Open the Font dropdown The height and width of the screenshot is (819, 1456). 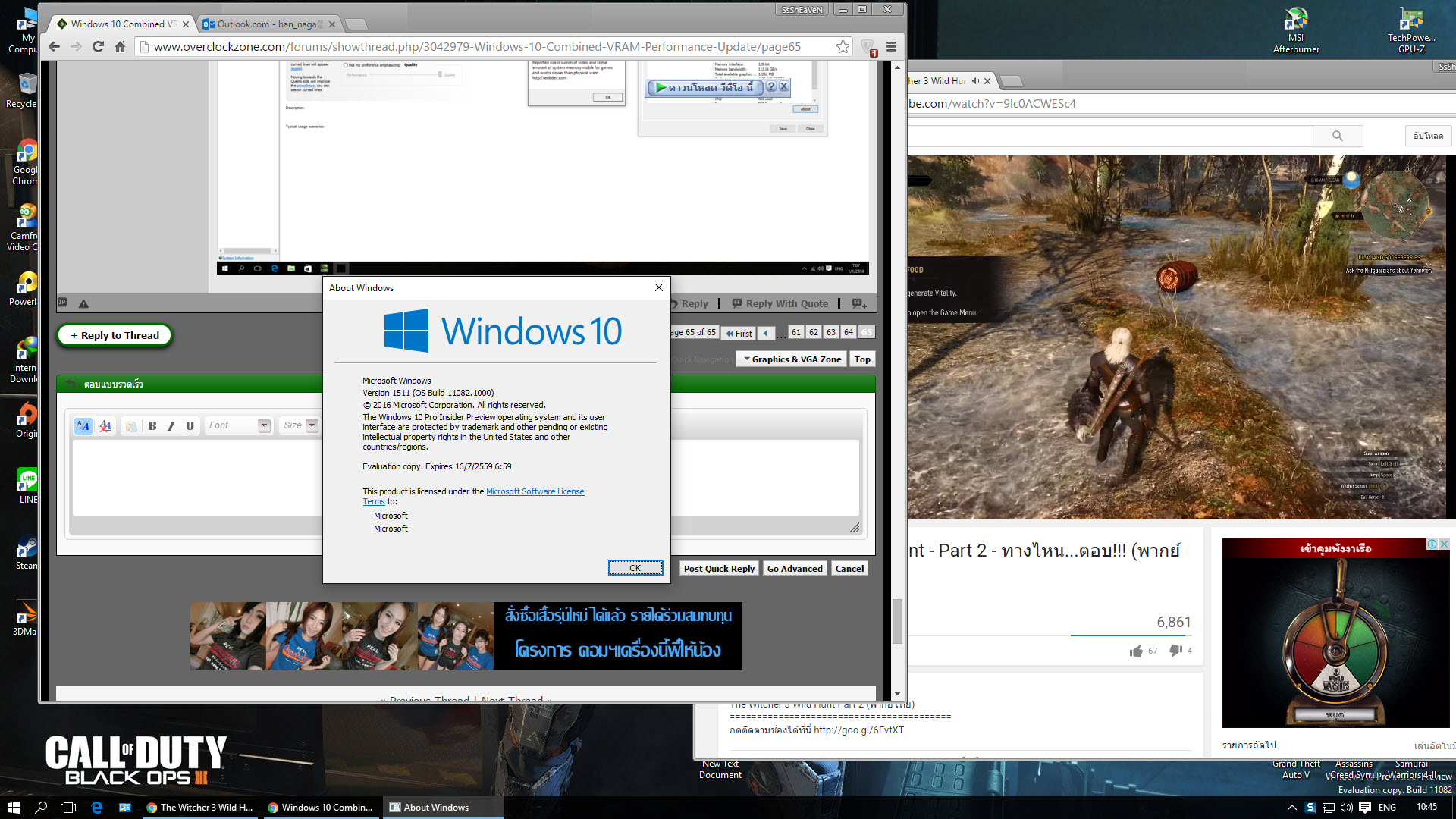264,425
